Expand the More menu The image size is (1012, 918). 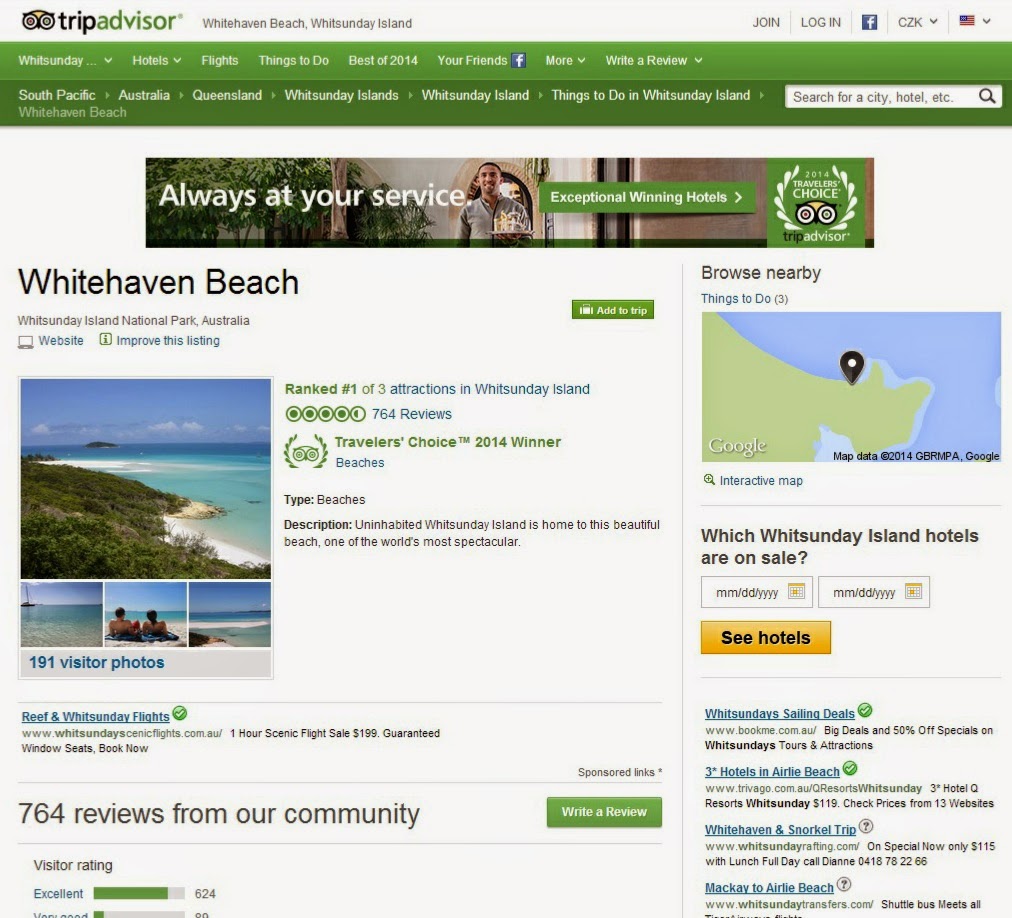point(565,61)
